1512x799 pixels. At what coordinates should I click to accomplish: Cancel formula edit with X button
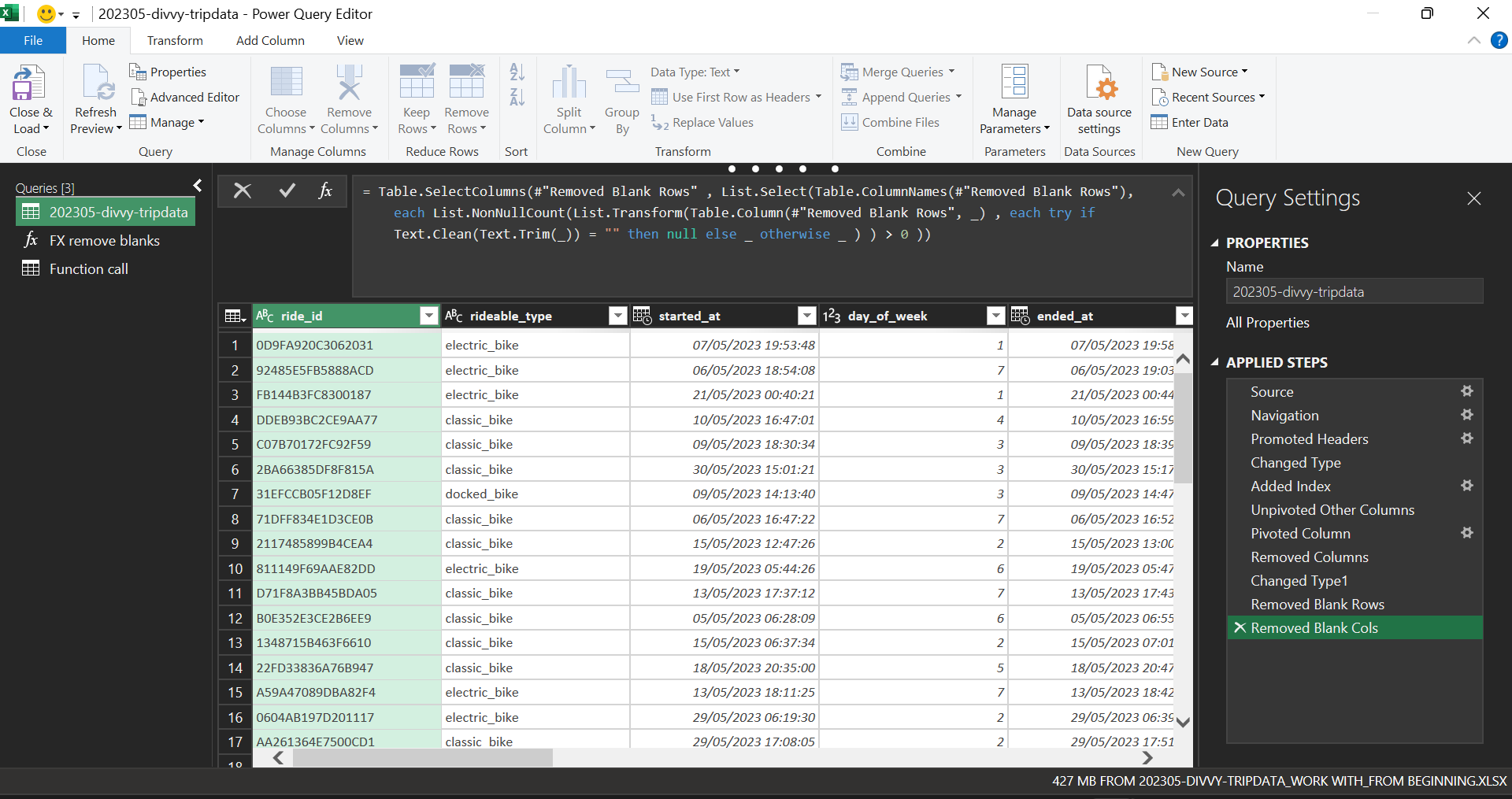tap(243, 191)
